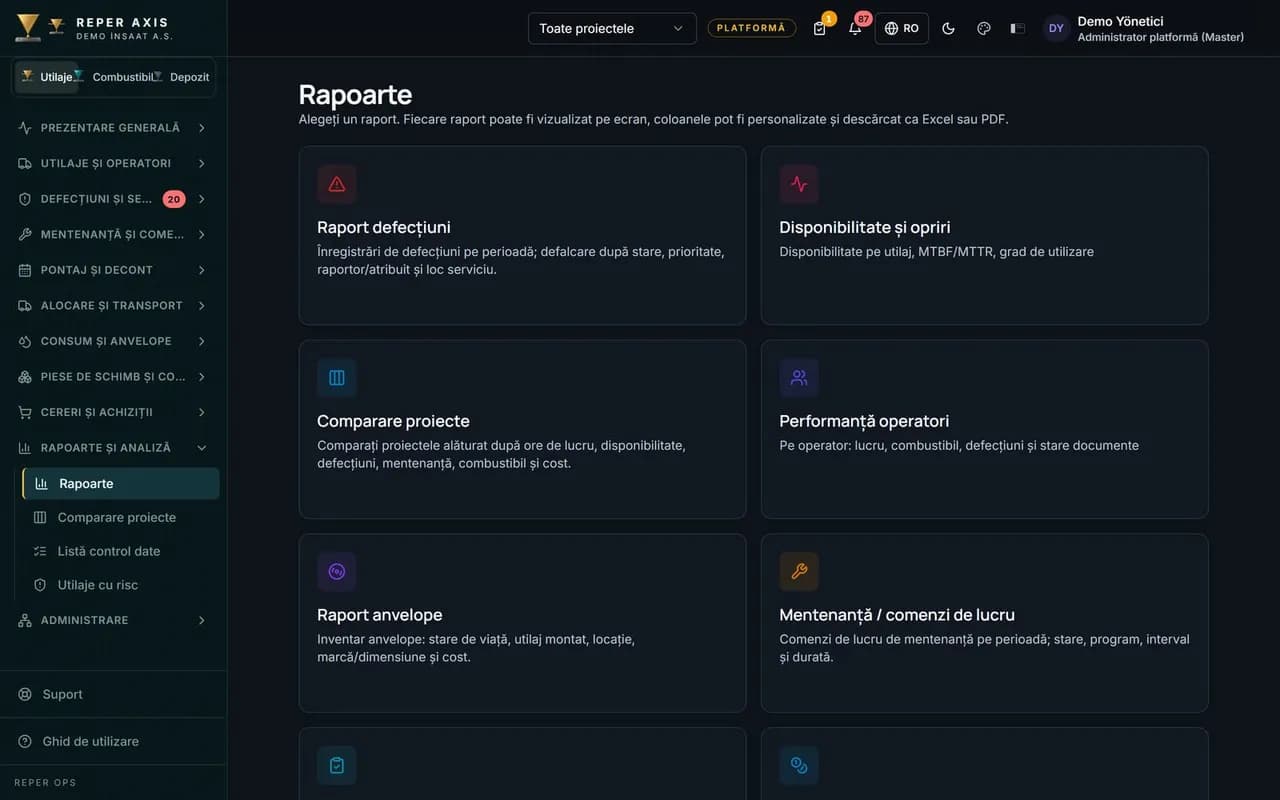Click the Performanță operatori people icon

[x=799, y=378]
